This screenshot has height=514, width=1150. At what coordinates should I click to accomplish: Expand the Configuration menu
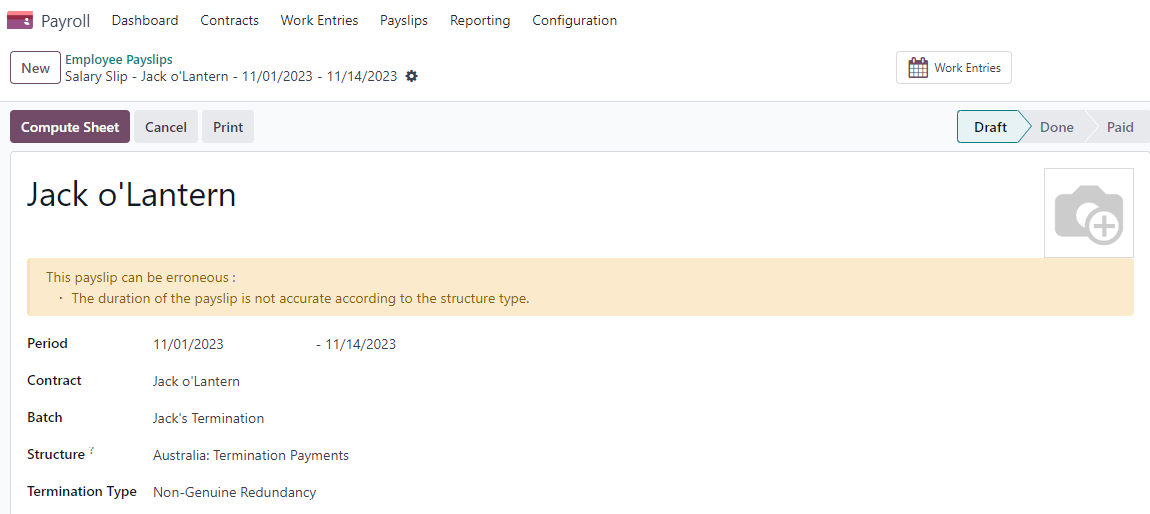[x=574, y=20]
